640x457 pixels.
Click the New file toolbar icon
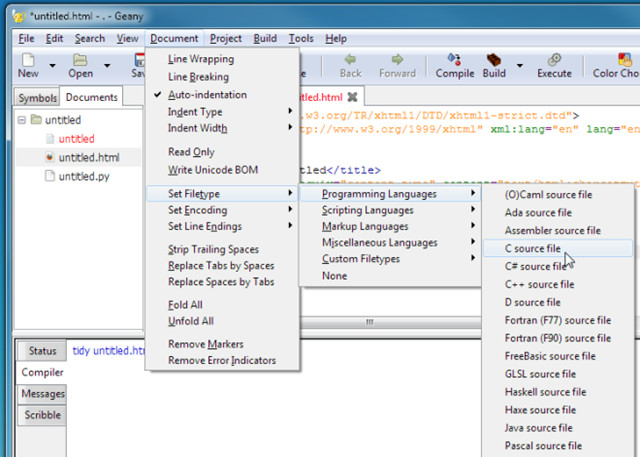pos(28,60)
